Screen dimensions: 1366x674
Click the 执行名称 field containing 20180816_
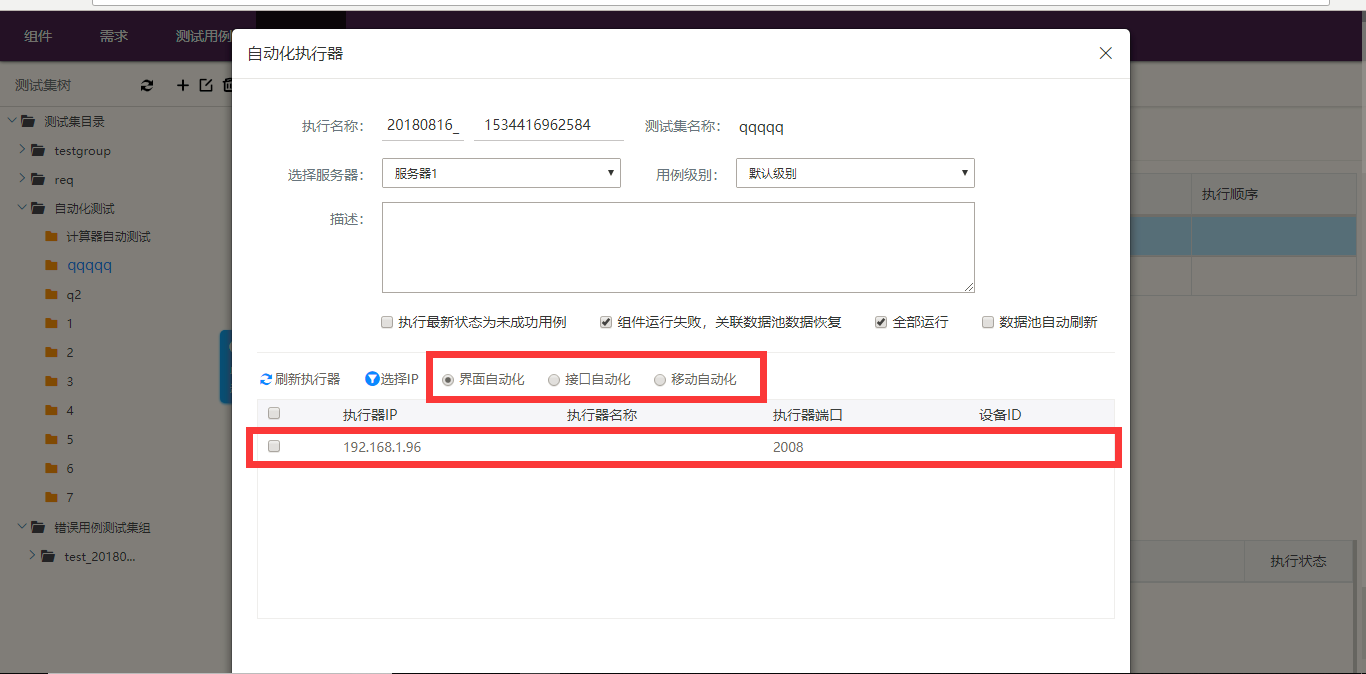(423, 126)
